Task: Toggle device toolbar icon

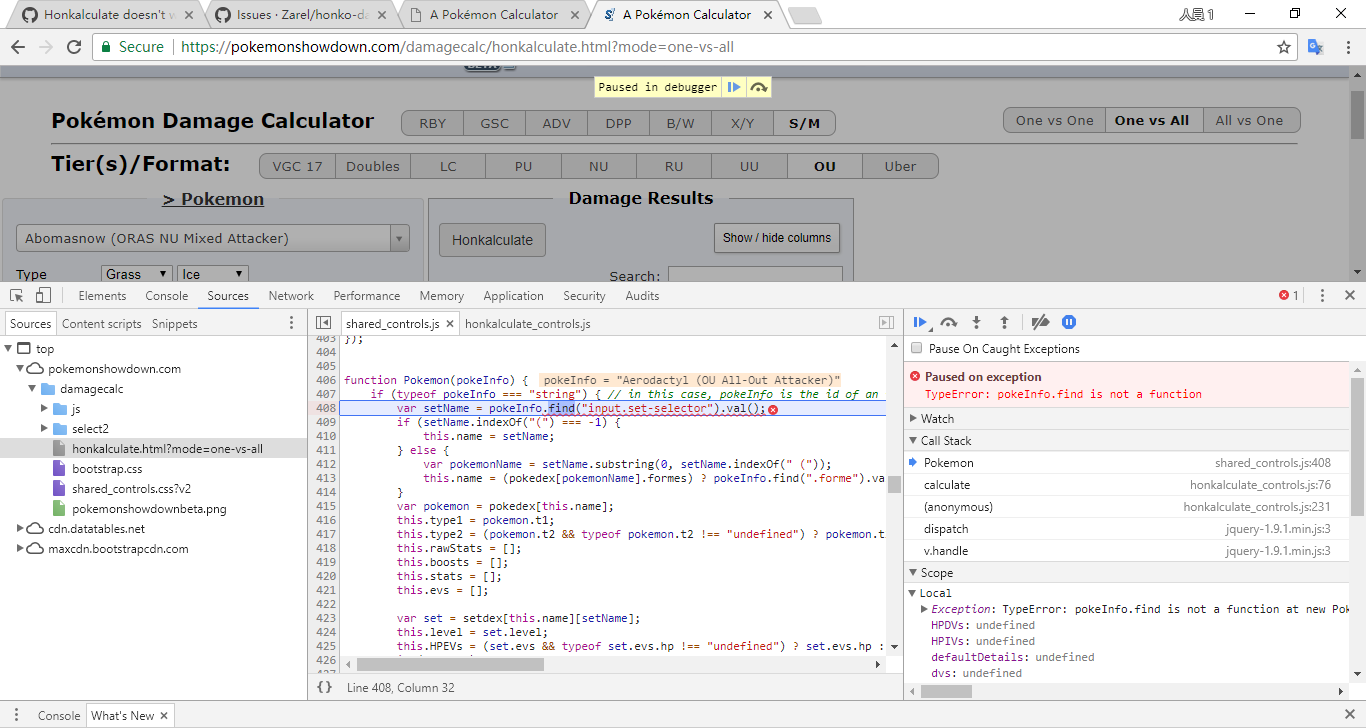Action: 43,296
